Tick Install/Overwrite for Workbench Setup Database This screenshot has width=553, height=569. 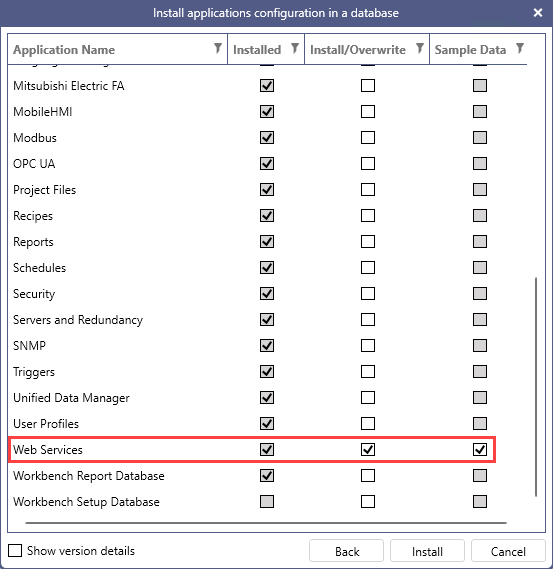(x=368, y=502)
